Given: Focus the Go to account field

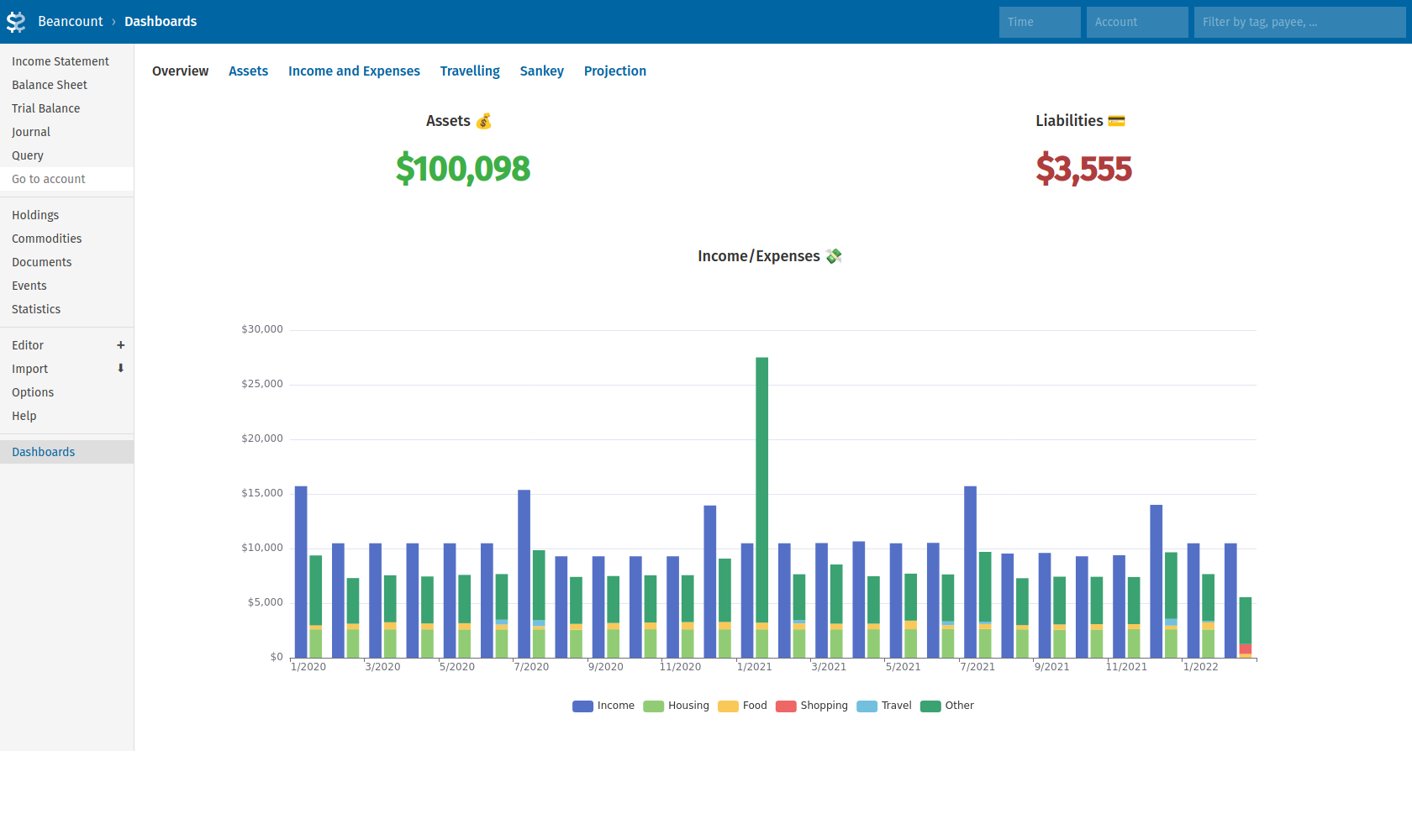Looking at the screenshot, I should click(x=67, y=179).
